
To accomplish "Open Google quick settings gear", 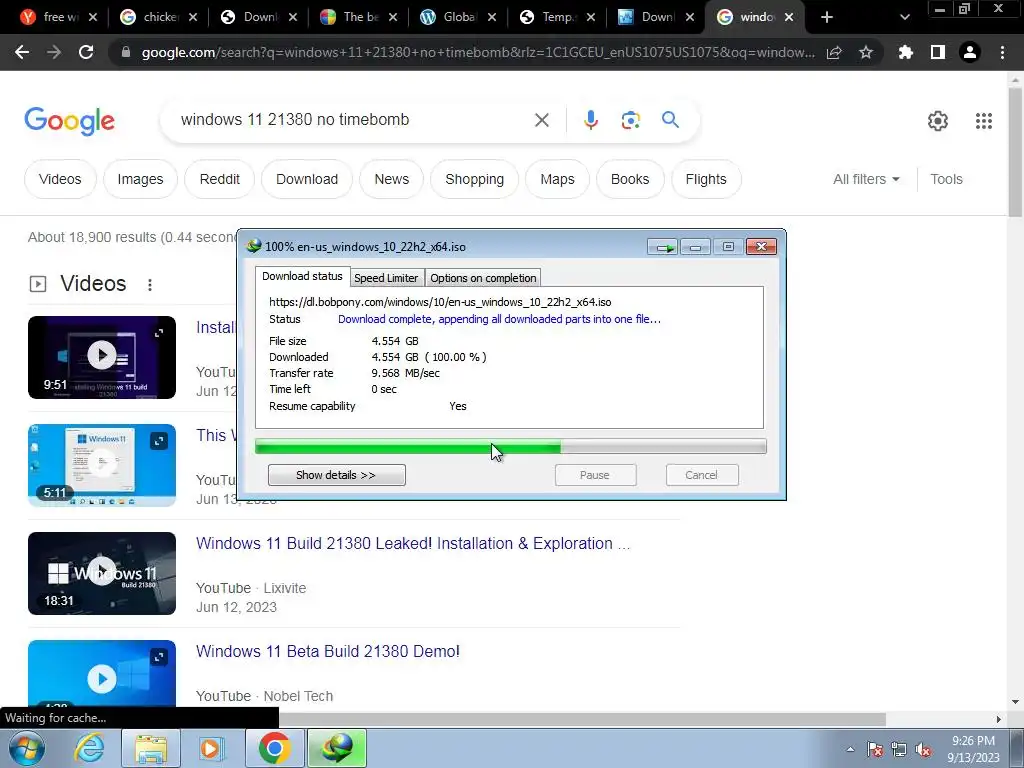I will coord(938,121).
